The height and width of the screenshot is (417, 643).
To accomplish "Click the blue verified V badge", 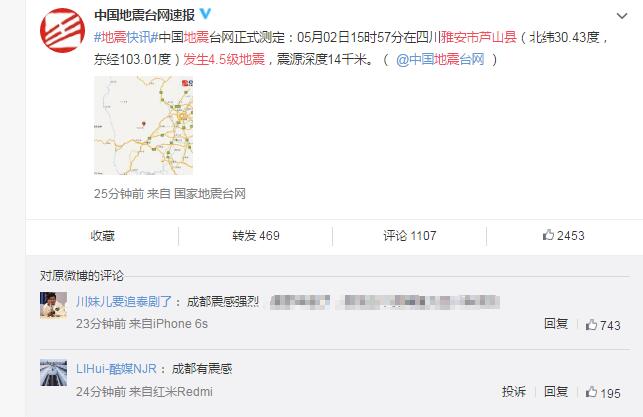I will 205,14.
